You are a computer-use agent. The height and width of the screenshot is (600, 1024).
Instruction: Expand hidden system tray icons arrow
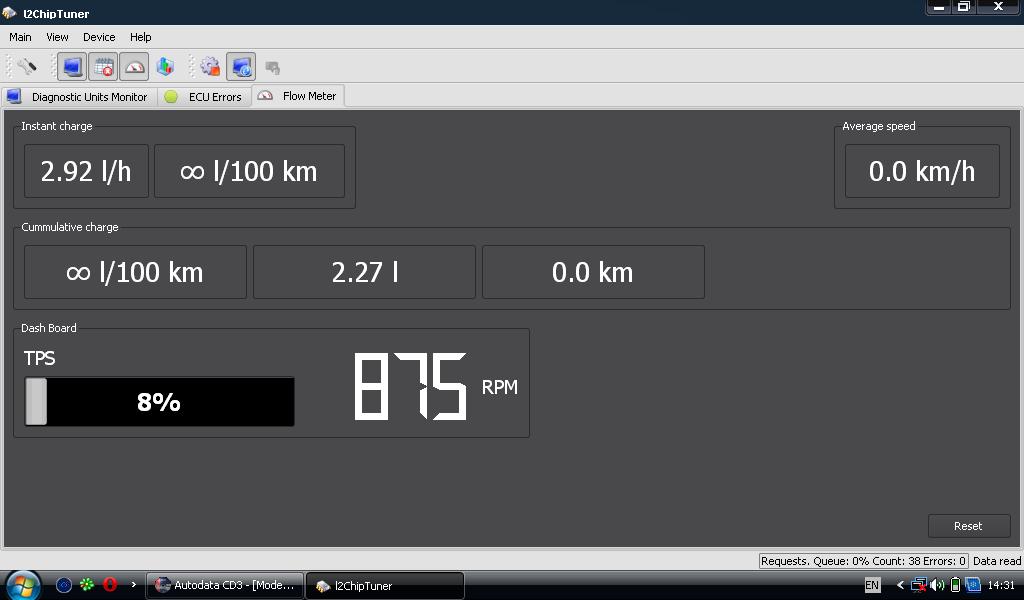pos(900,585)
